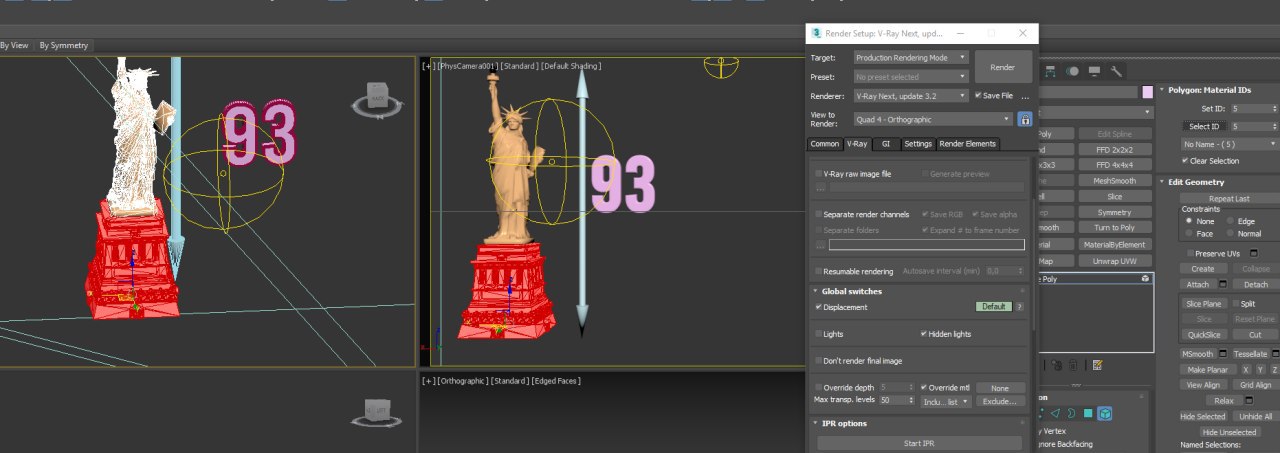Click Make Unique icon below the stack

1057,365
